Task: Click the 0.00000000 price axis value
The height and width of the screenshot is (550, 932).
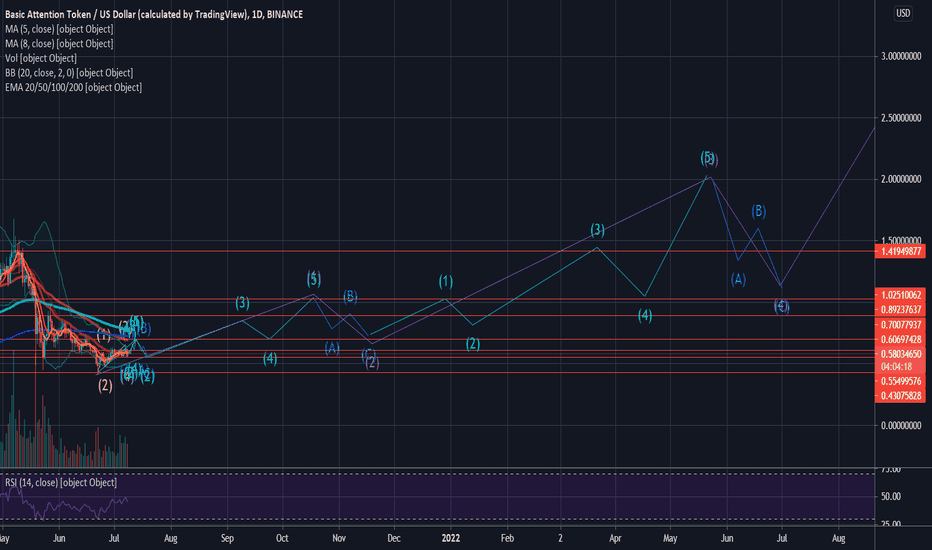Action: point(901,426)
